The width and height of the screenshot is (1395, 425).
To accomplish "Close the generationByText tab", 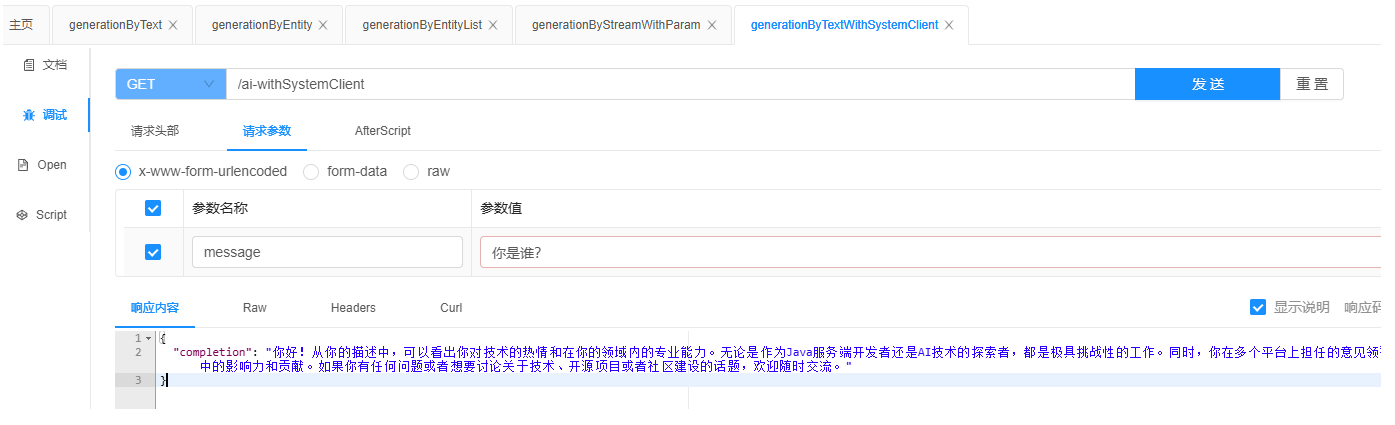I will [x=173, y=25].
